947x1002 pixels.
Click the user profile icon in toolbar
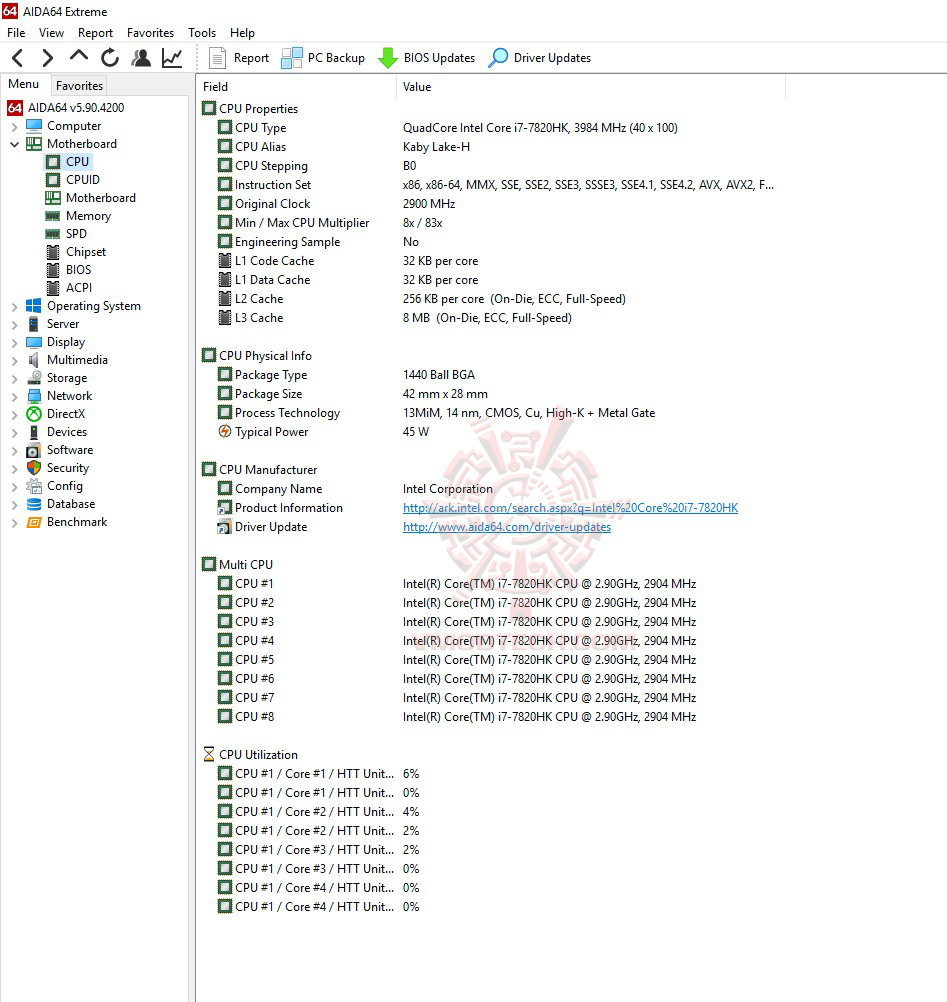(x=141, y=58)
